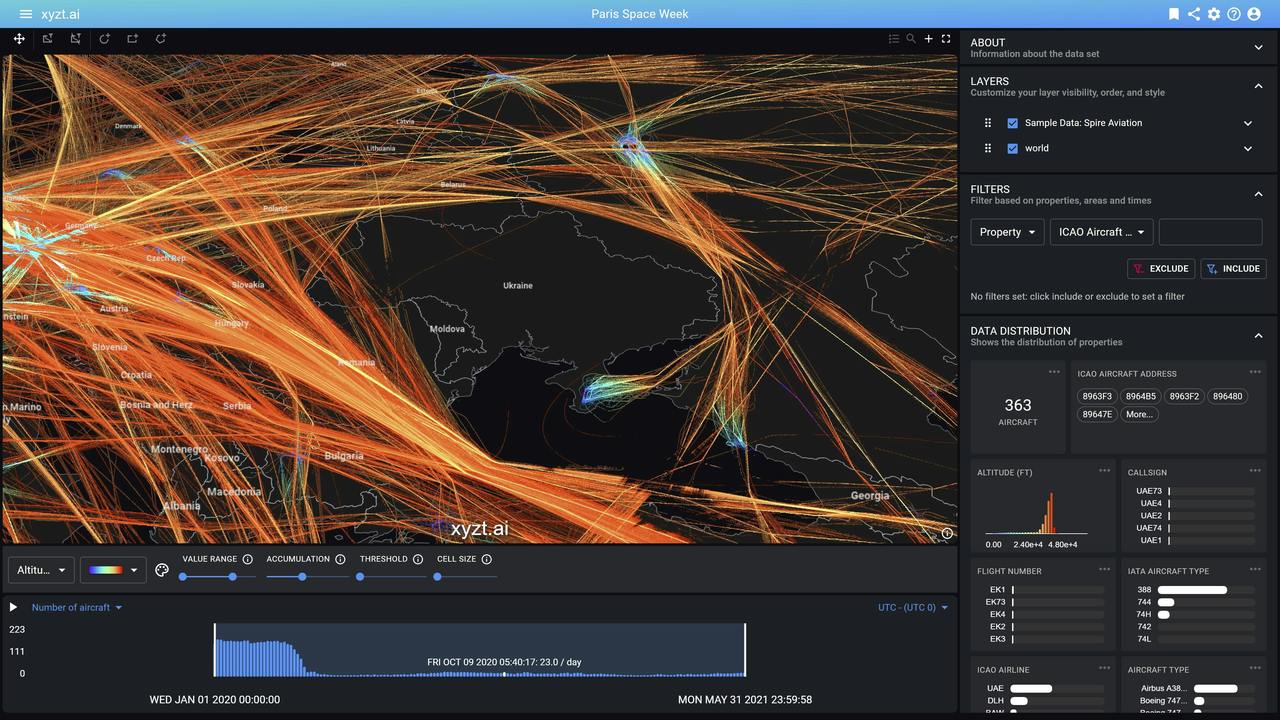This screenshot has width=1280, height=720.
Task: Select the add rectangle area tool
Action: pos(132,39)
